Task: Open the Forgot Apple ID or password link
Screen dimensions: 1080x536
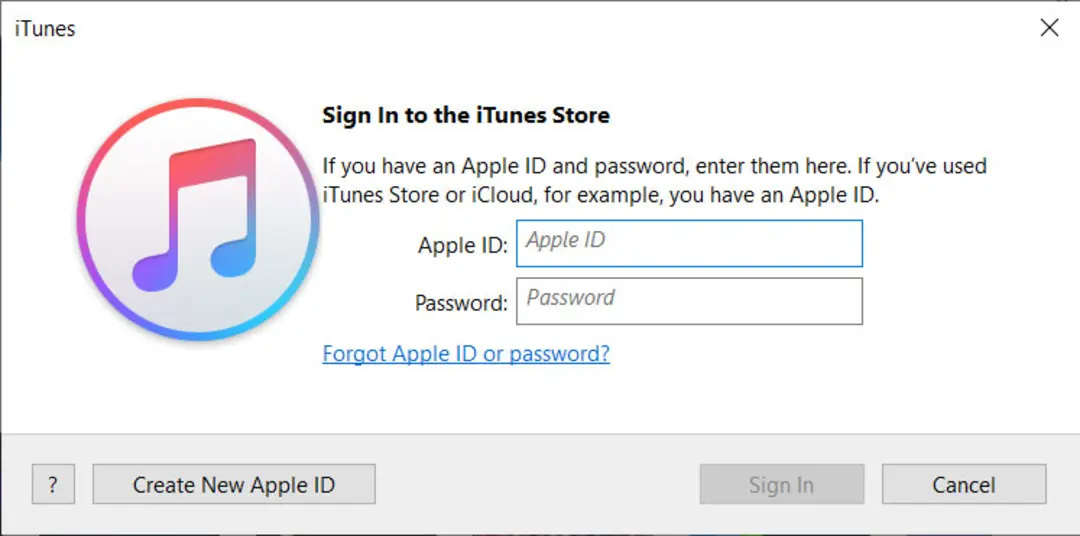Action: point(466,354)
